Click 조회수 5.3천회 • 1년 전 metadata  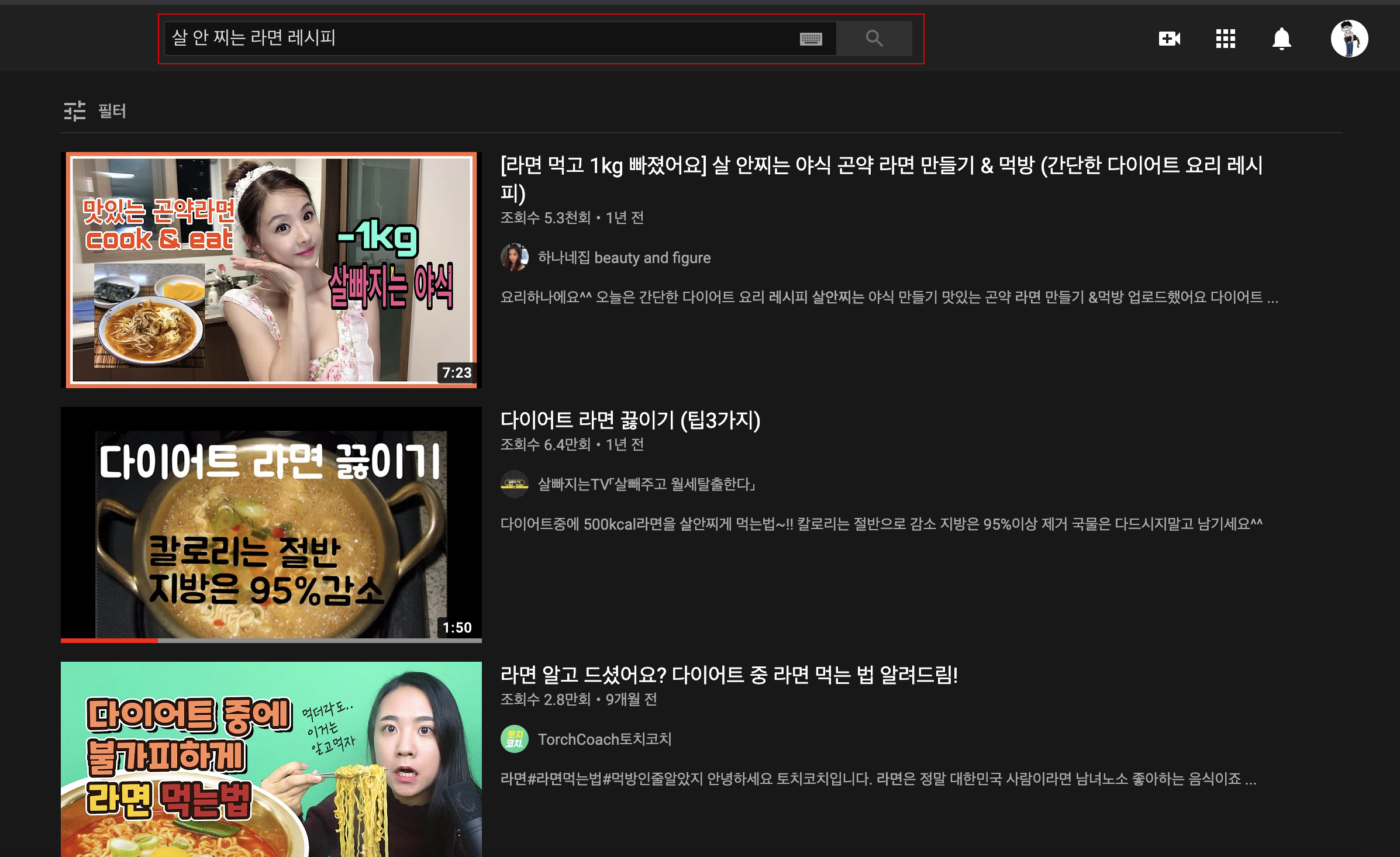coord(572,218)
